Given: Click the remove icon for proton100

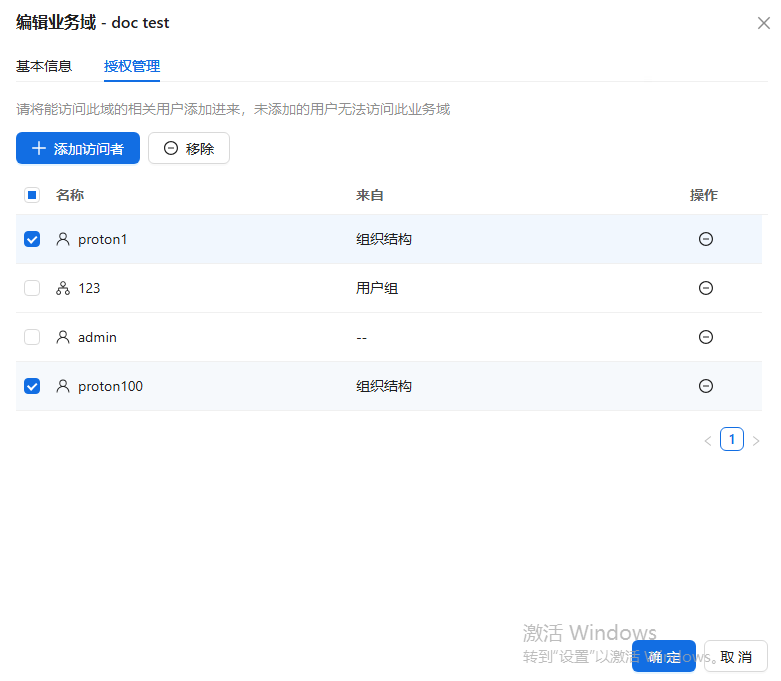Looking at the screenshot, I should 705,386.
